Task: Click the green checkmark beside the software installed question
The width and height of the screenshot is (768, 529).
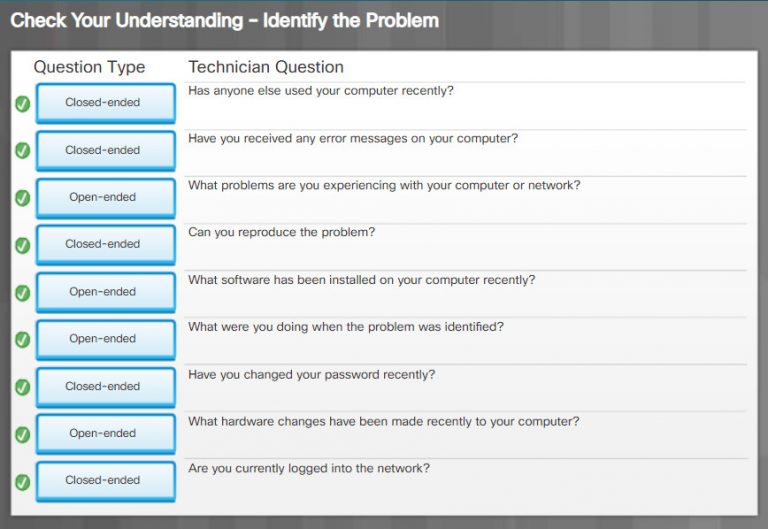Action: tap(23, 293)
